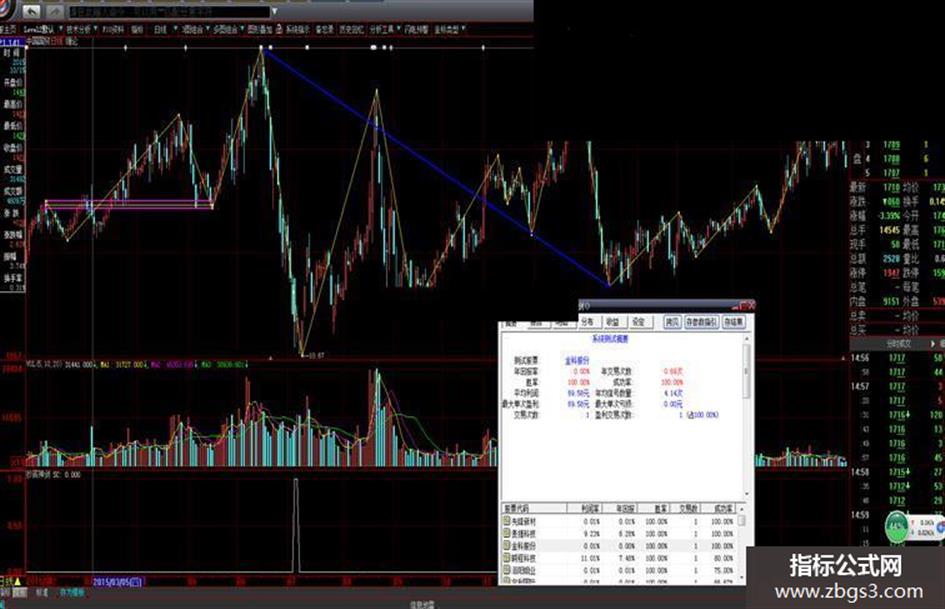Click the cyan tab in bottom status bar

(72, 593)
